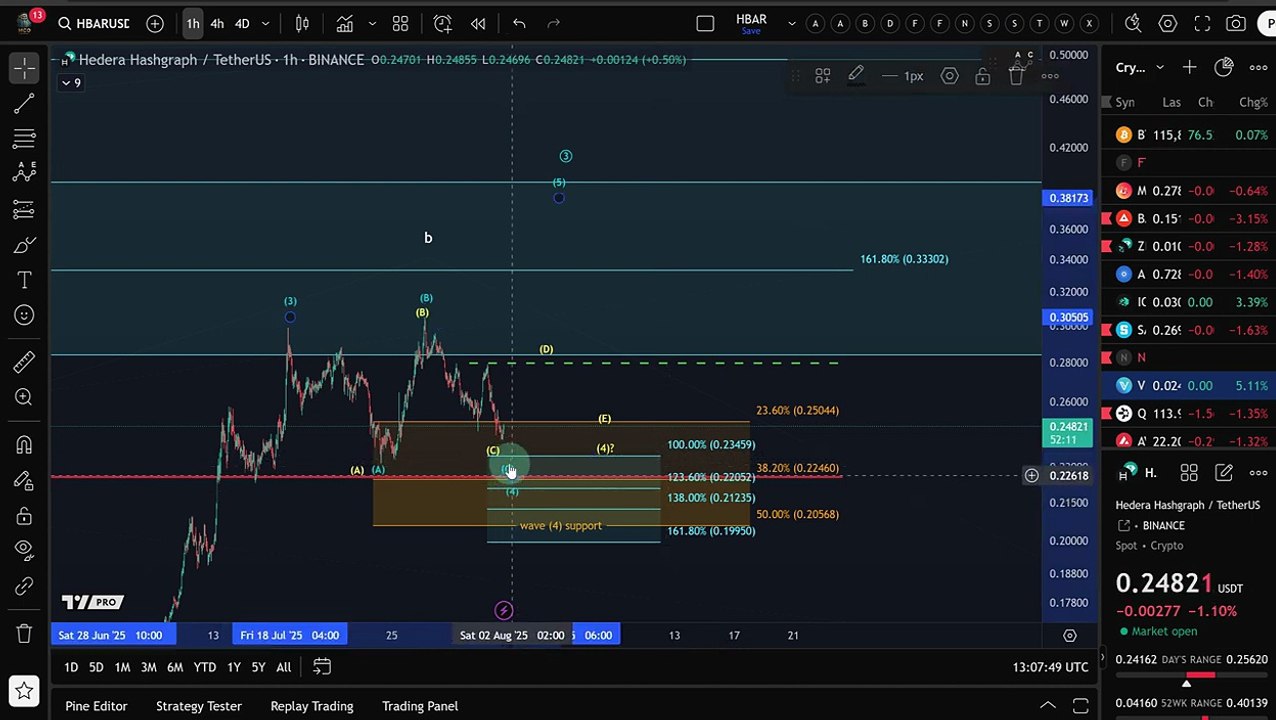The image size is (1276, 720).
Task: Enter fullscreen mode
Action: (1203, 23)
